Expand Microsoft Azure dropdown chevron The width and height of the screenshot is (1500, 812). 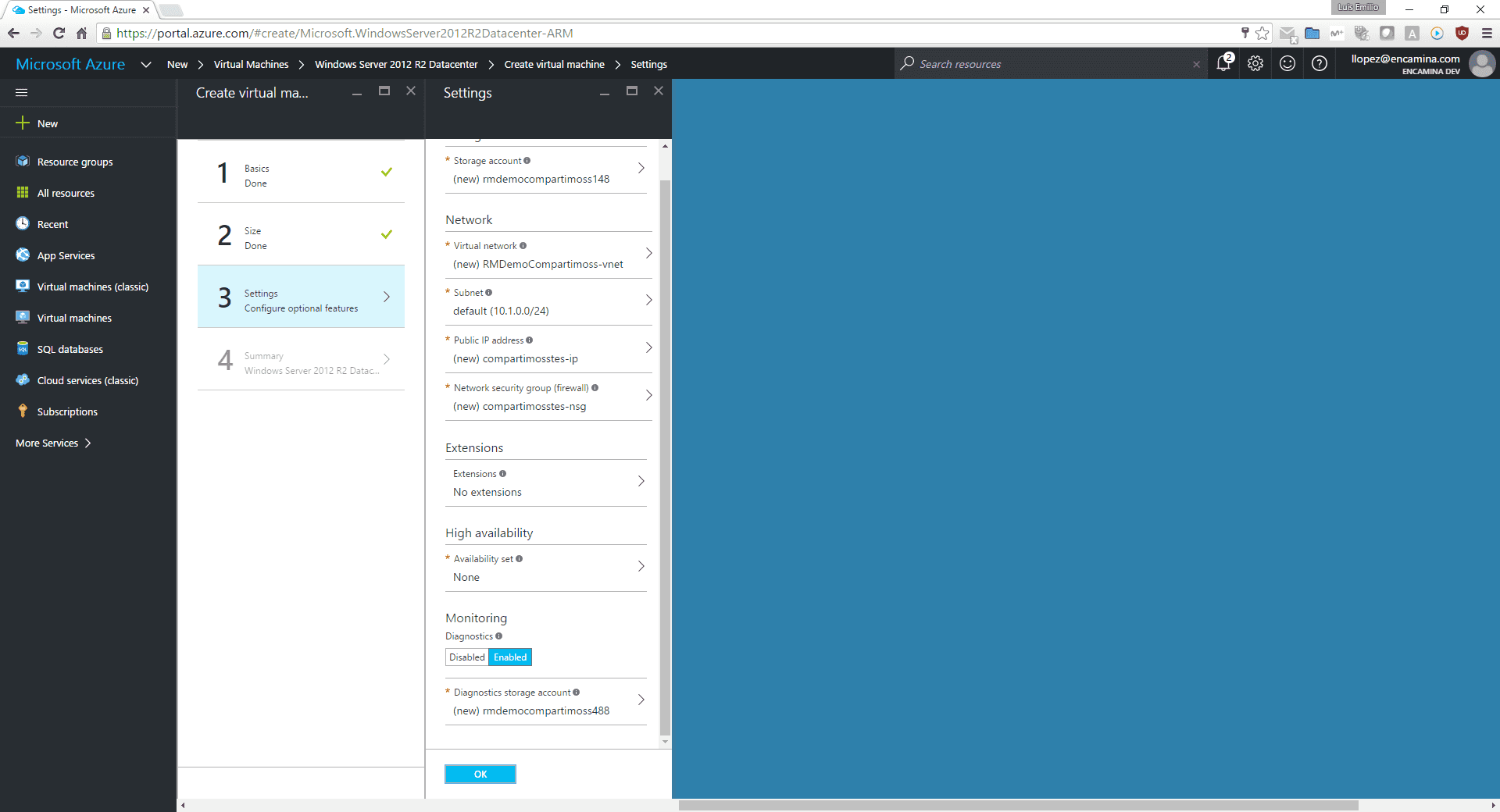pos(145,64)
